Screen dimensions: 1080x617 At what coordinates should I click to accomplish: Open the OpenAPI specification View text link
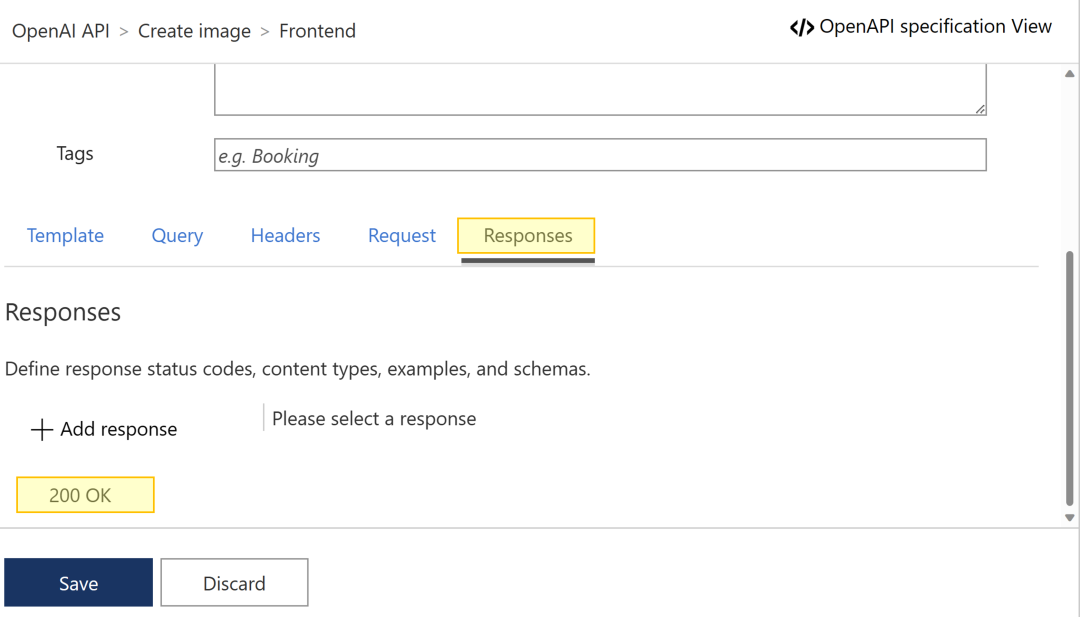point(935,27)
